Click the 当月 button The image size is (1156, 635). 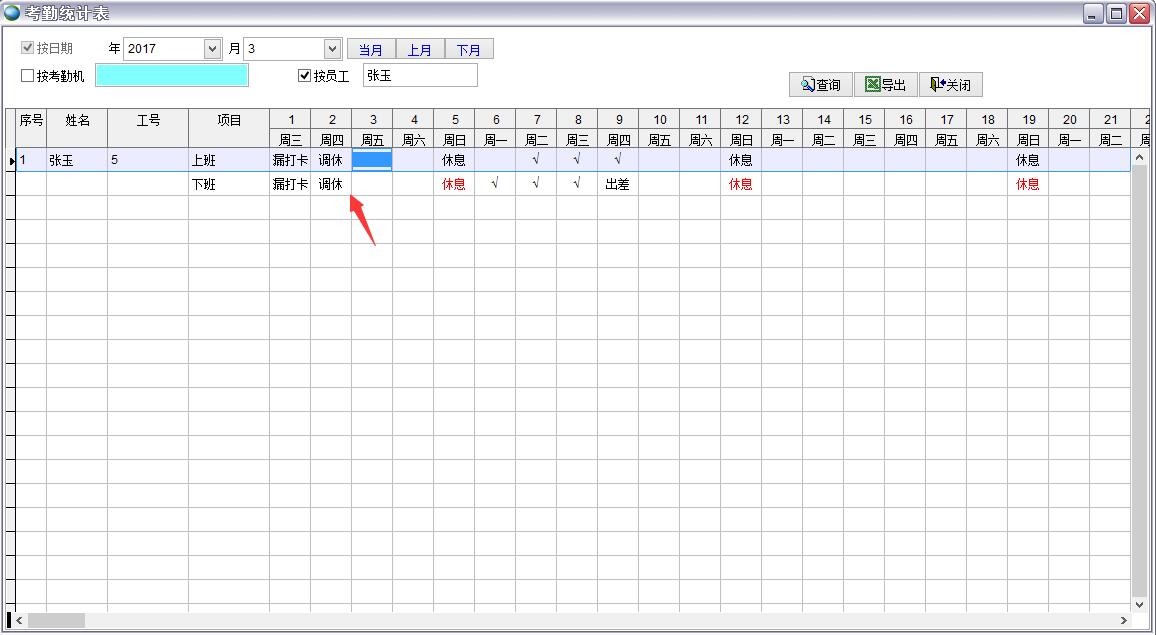[x=371, y=48]
